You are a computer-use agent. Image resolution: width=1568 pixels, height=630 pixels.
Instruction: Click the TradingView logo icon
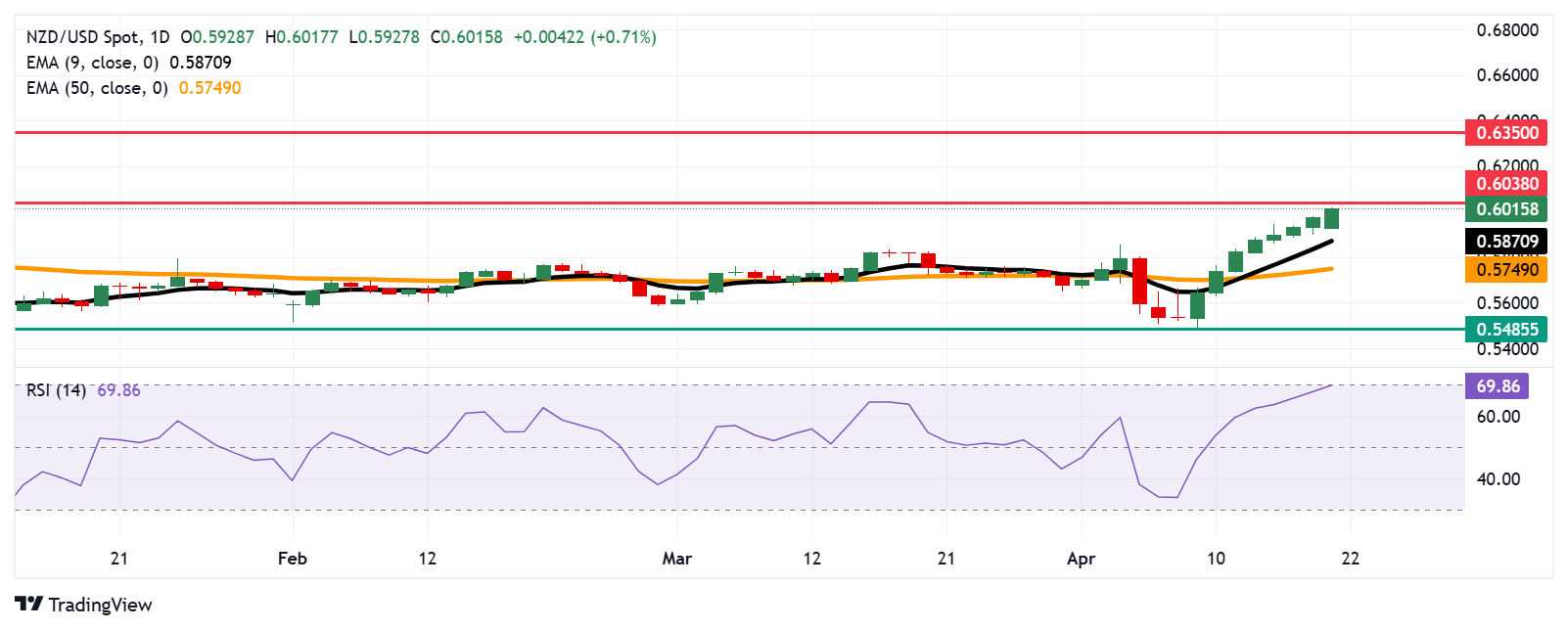click(x=29, y=605)
